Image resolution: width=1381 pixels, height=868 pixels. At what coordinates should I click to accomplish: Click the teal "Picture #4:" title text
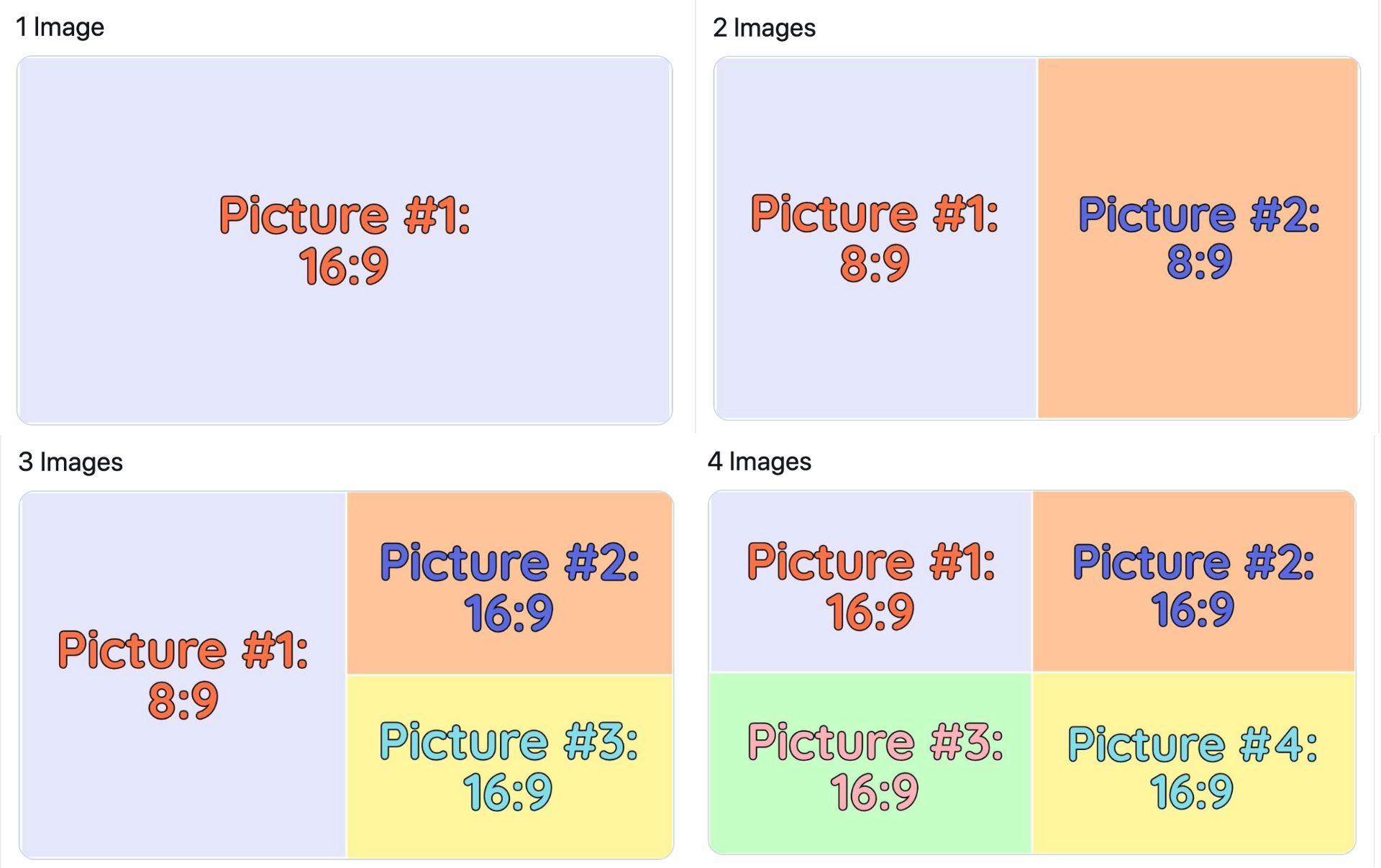tap(1193, 745)
